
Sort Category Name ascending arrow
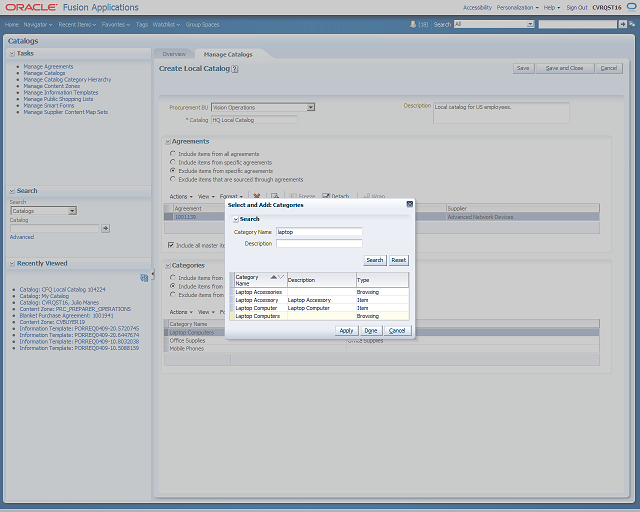point(273,277)
